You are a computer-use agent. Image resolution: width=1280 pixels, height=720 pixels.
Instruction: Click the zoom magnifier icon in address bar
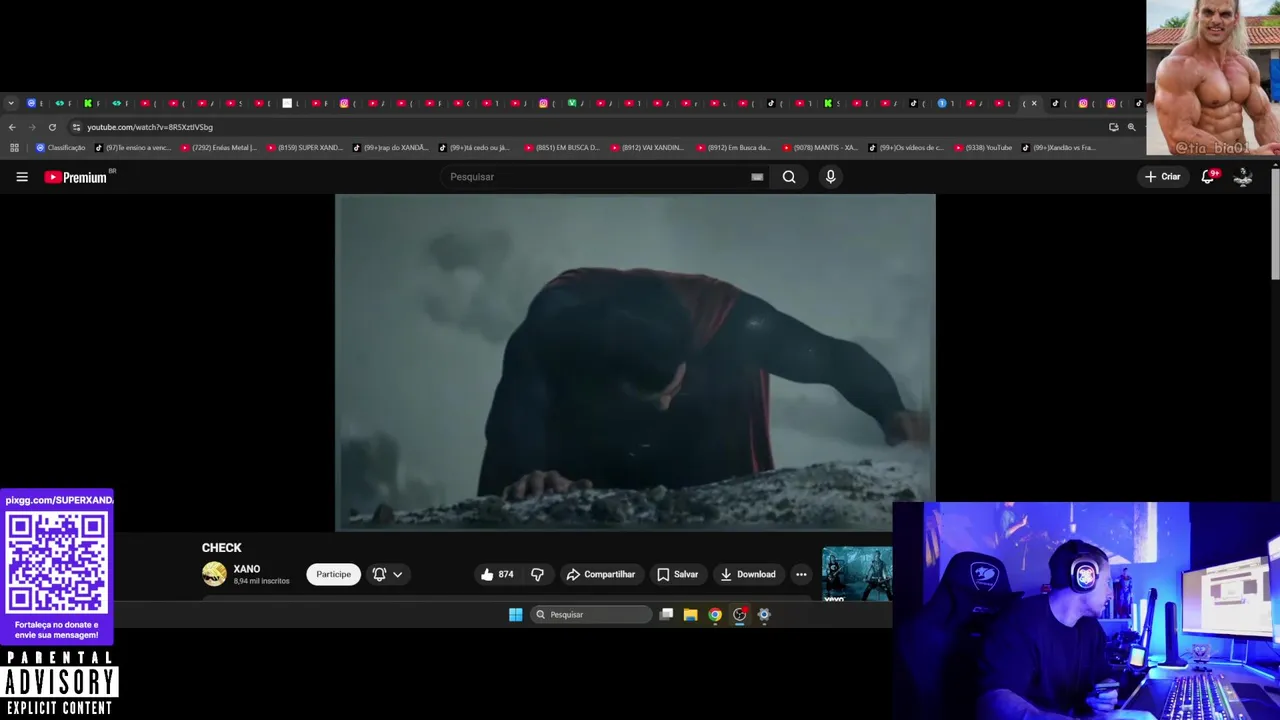[1131, 127]
